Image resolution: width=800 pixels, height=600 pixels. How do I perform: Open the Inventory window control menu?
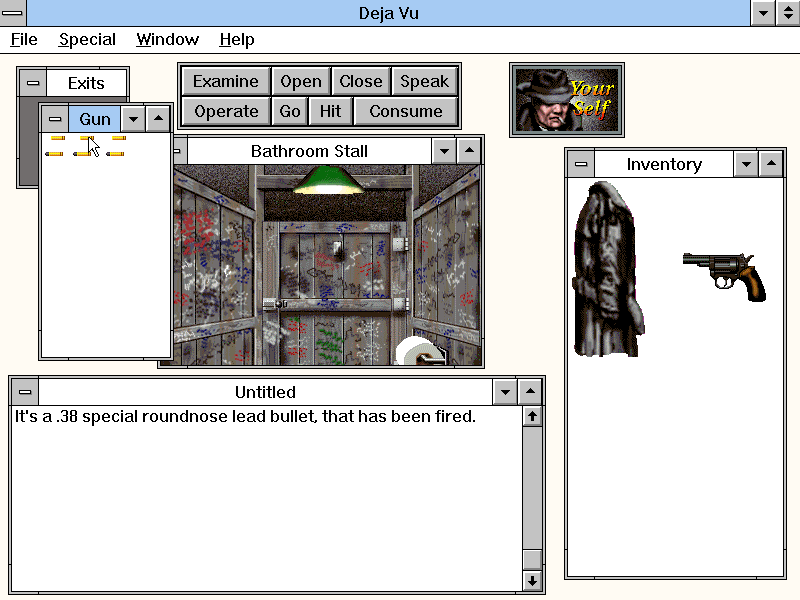tap(581, 164)
